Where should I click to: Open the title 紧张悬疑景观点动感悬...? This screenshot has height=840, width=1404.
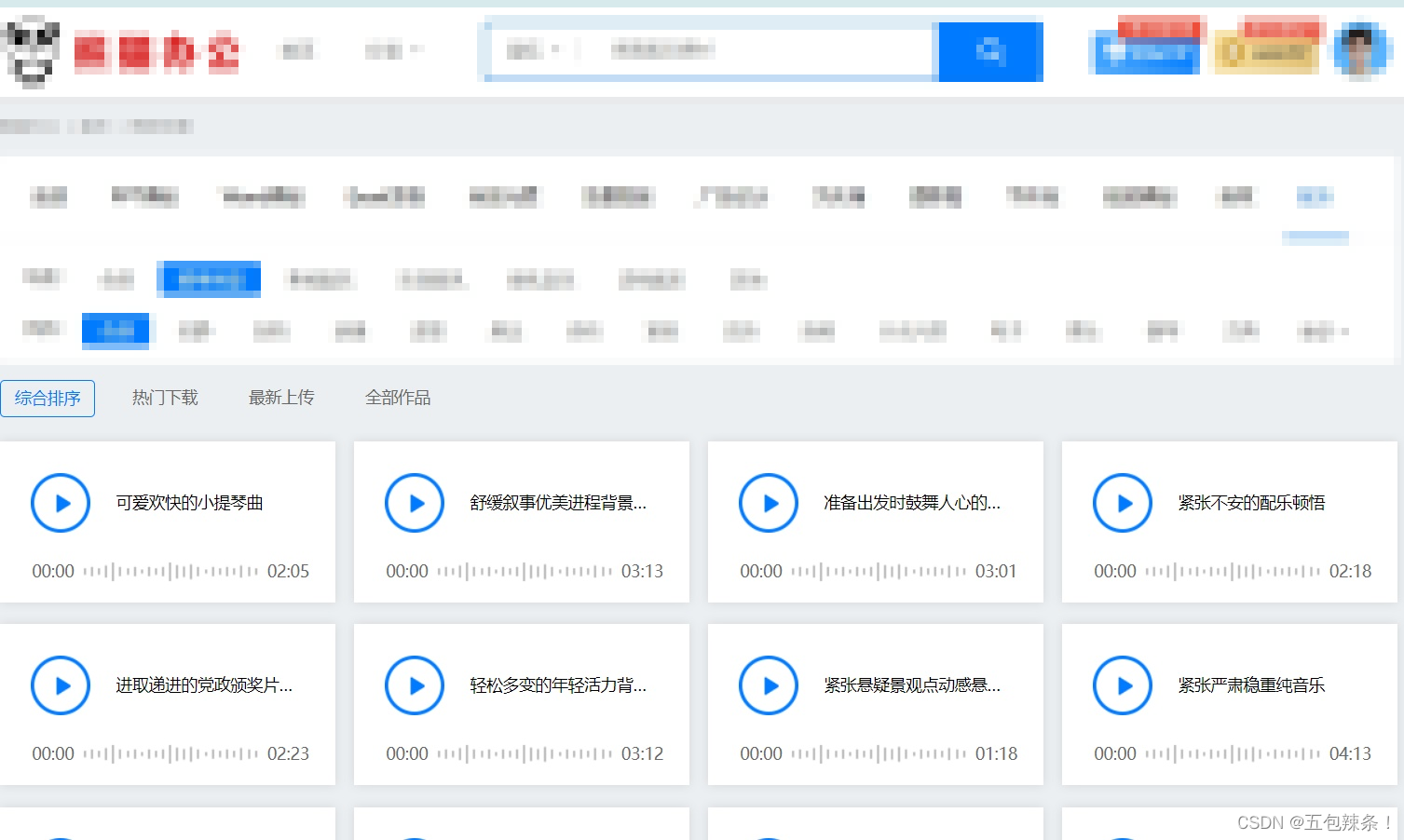[x=912, y=685]
